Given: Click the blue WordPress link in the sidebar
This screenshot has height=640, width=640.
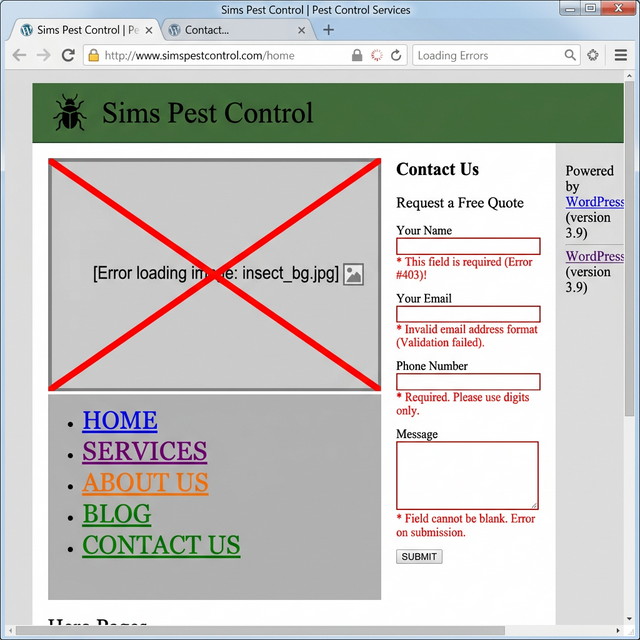Looking at the screenshot, I should coord(594,202).
